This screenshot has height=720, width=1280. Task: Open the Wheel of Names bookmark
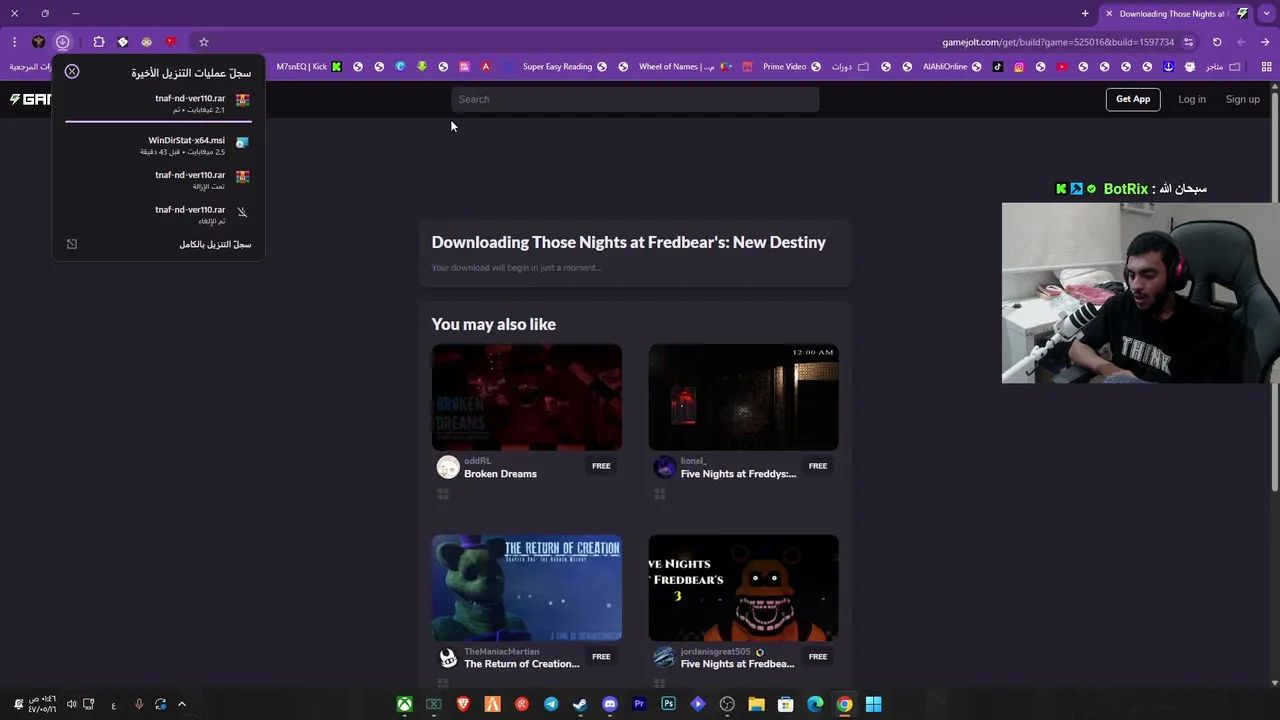point(685,67)
